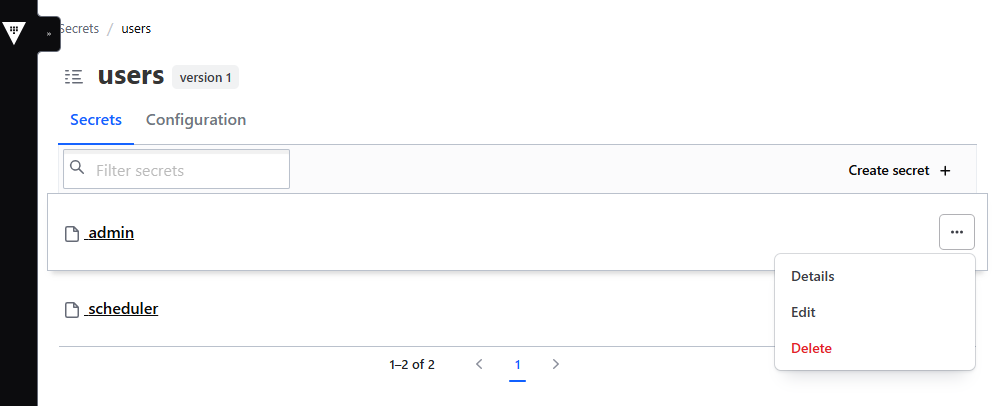Focus the Filter secrets input field
Image resolution: width=997 pixels, height=406 pixels.
click(x=177, y=169)
